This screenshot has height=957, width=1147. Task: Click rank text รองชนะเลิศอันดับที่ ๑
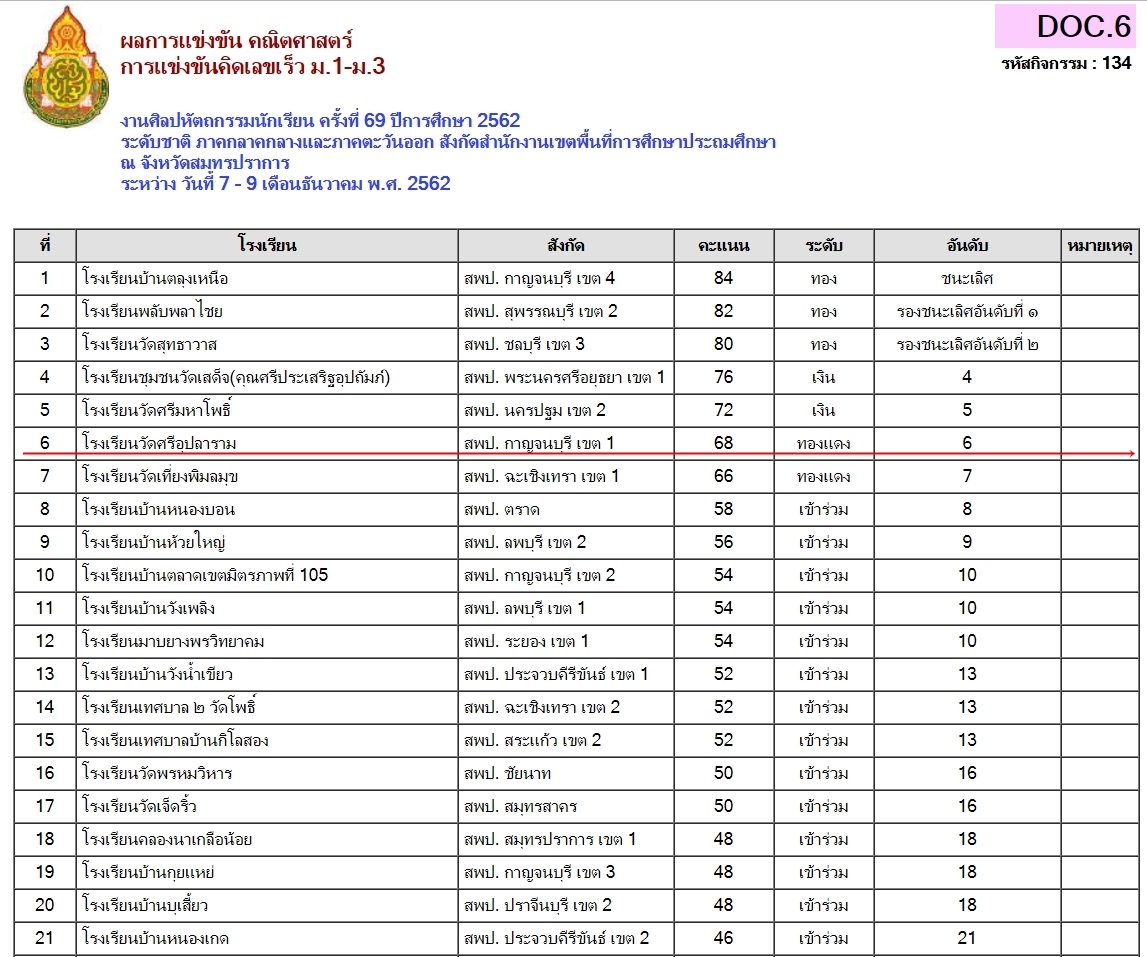[x=967, y=312]
